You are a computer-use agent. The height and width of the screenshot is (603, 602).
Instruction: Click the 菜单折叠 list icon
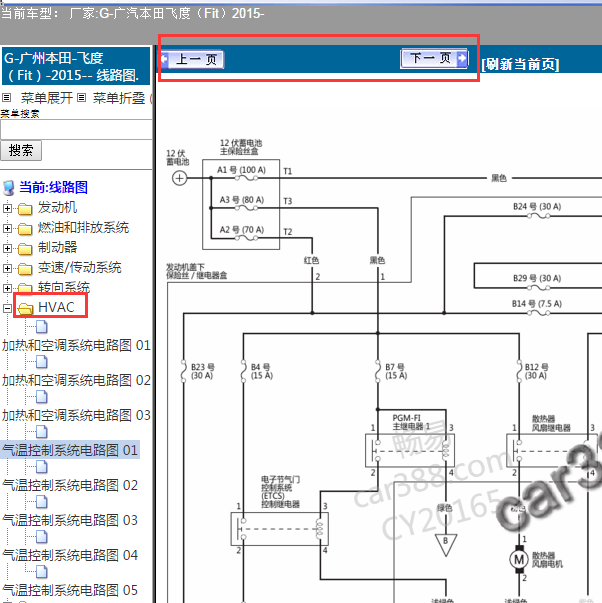click(x=81, y=98)
